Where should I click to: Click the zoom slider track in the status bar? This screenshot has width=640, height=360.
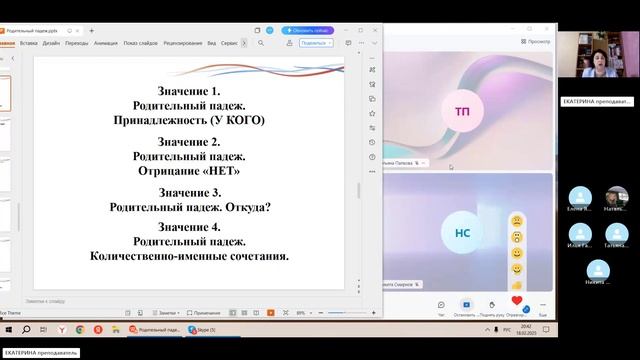click(x=347, y=313)
